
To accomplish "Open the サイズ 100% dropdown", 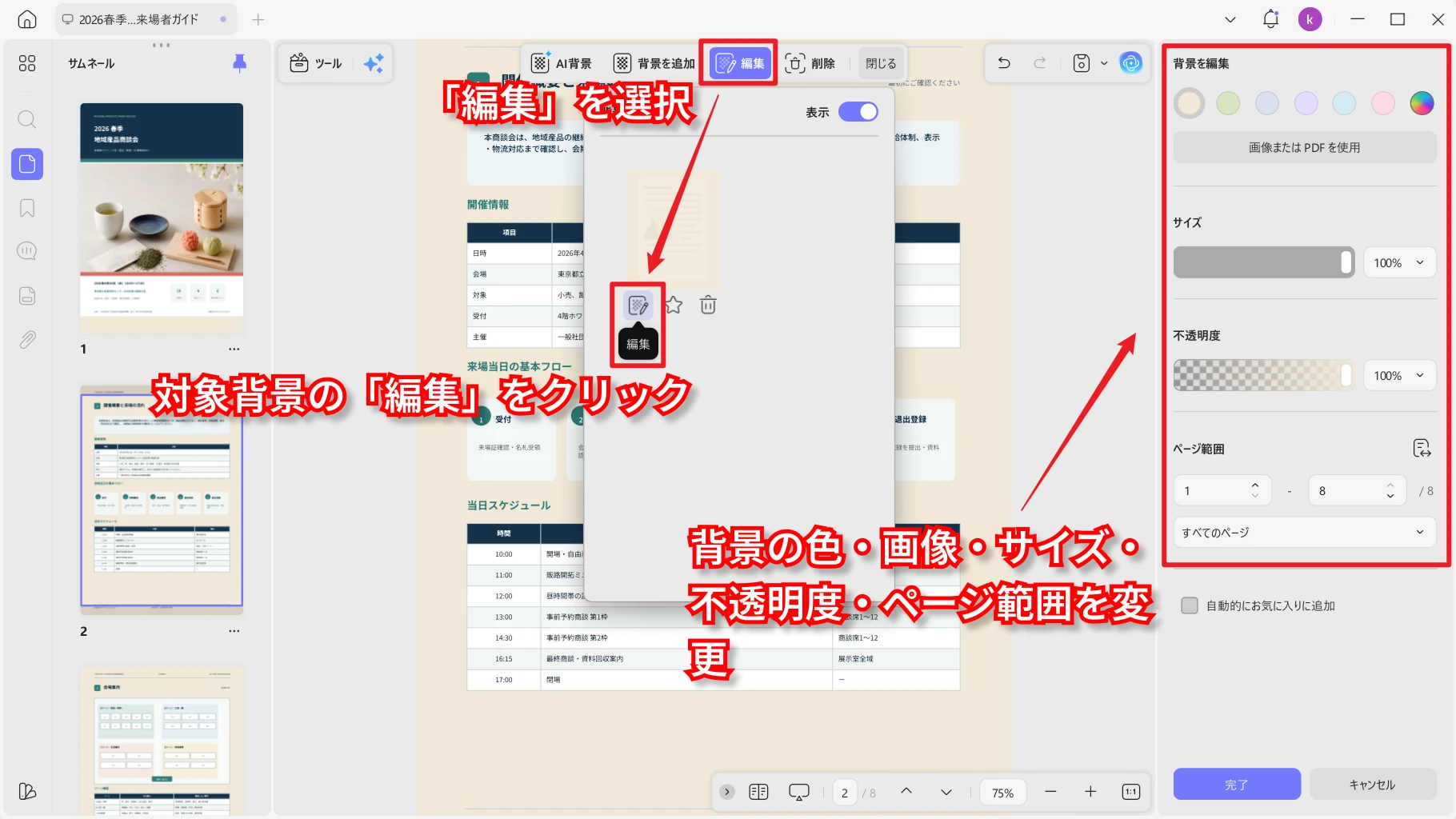I will coord(1400,262).
